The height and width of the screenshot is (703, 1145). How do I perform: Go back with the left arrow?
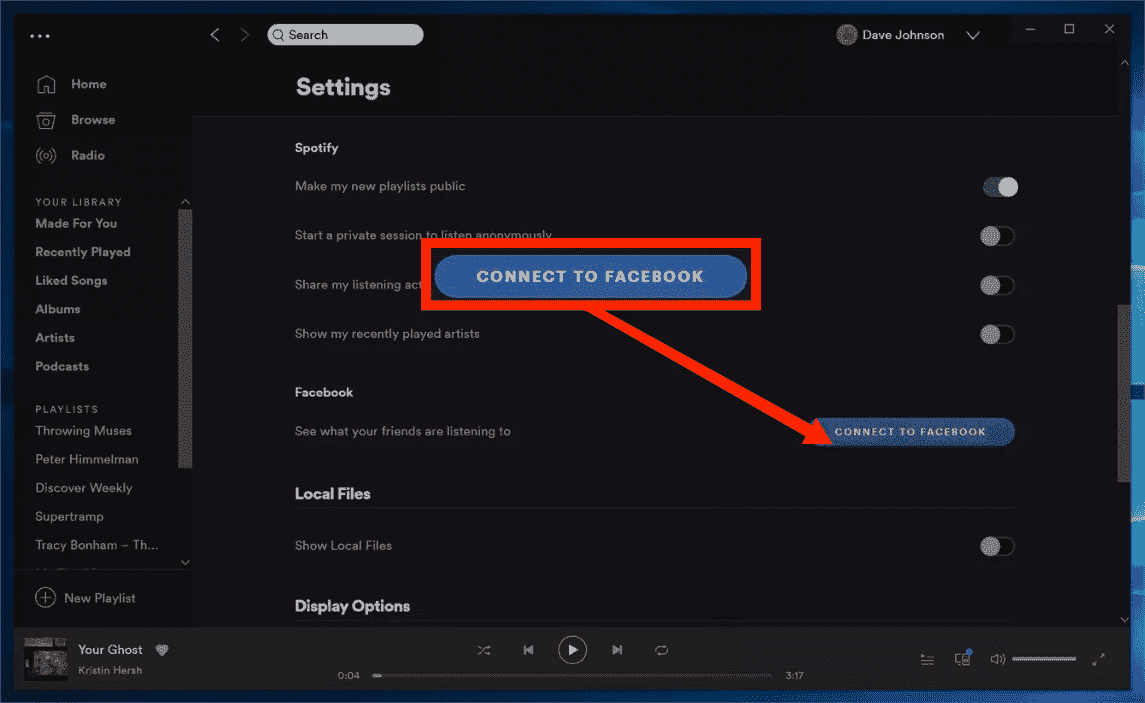point(215,34)
